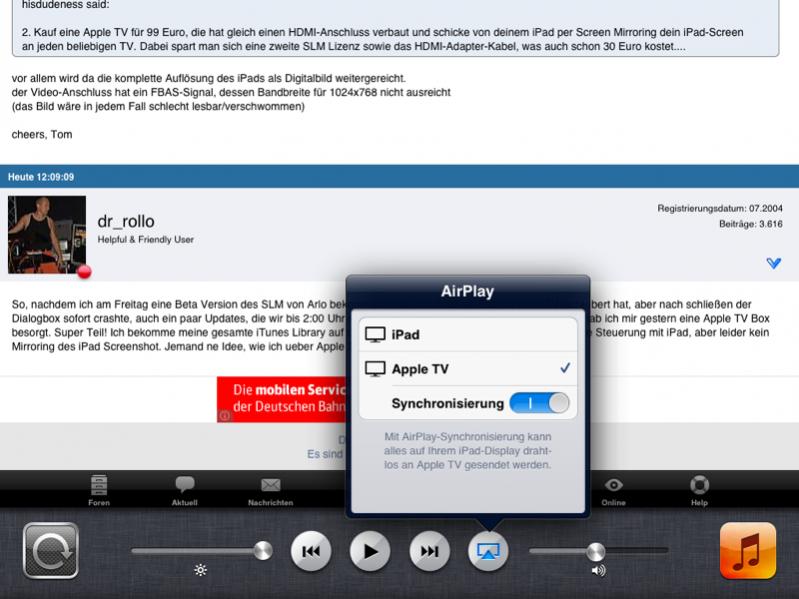Skip to next track

(429, 551)
